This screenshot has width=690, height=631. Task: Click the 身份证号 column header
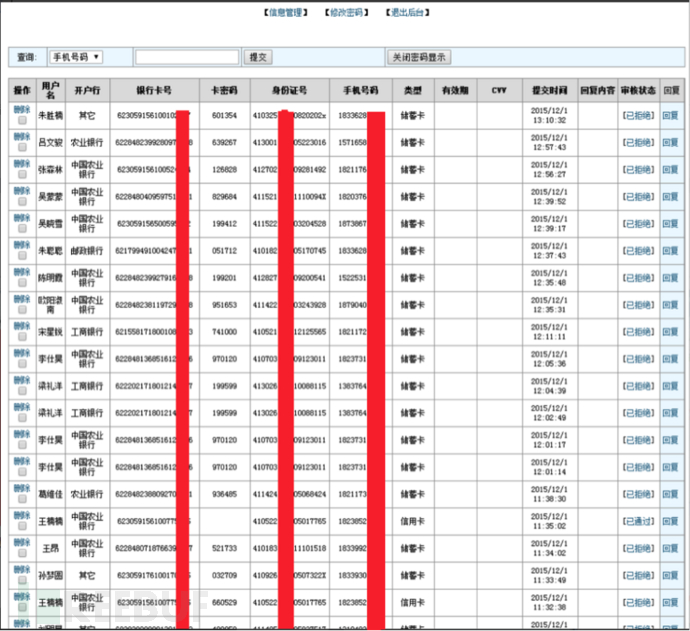289,91
